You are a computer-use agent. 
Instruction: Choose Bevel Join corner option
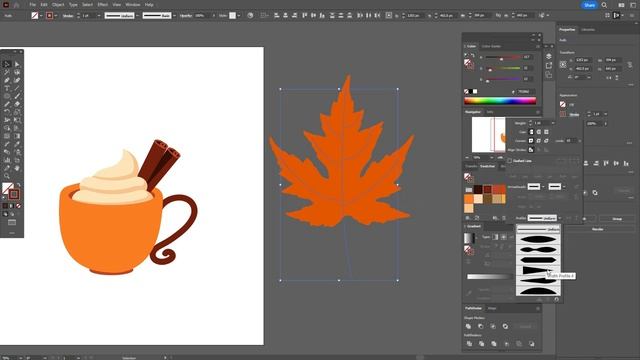(547, 140)
